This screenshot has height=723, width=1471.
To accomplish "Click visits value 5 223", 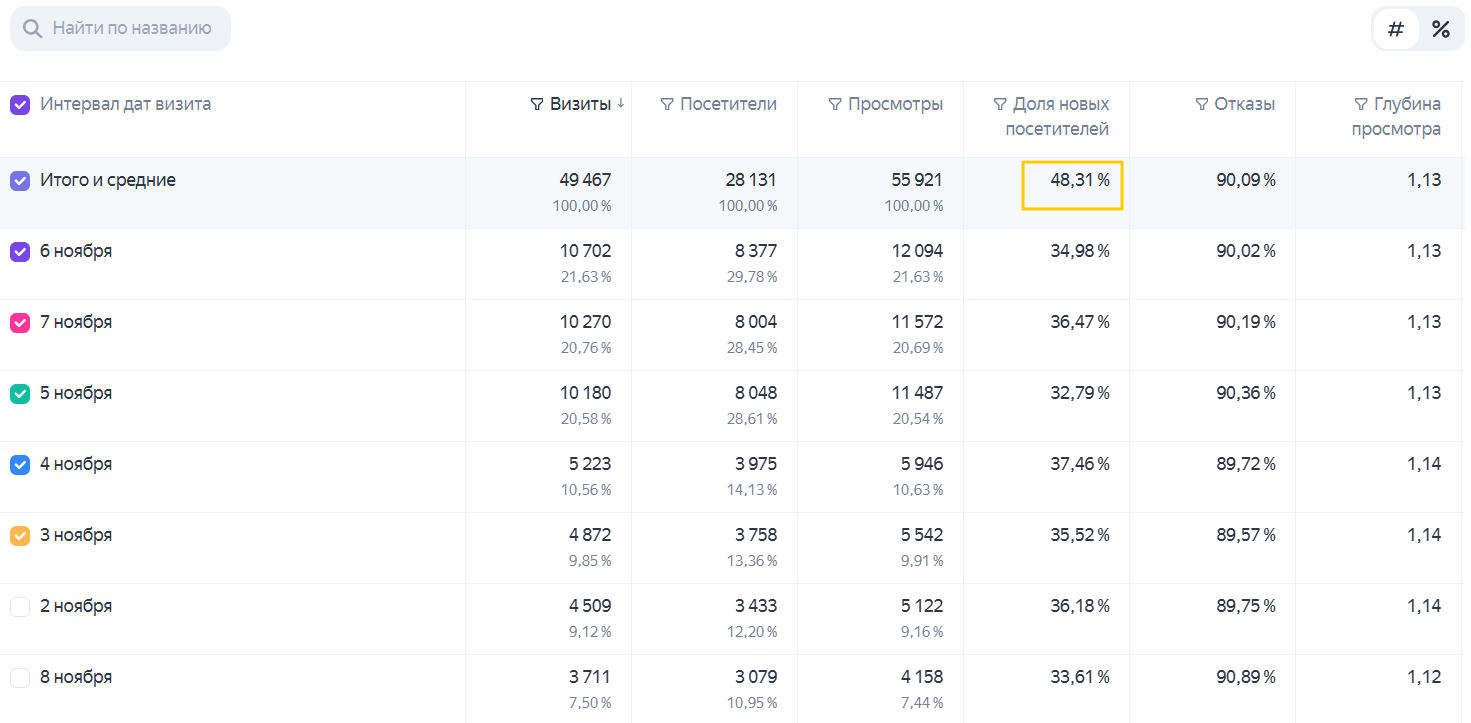I will (x=590, y=464).
